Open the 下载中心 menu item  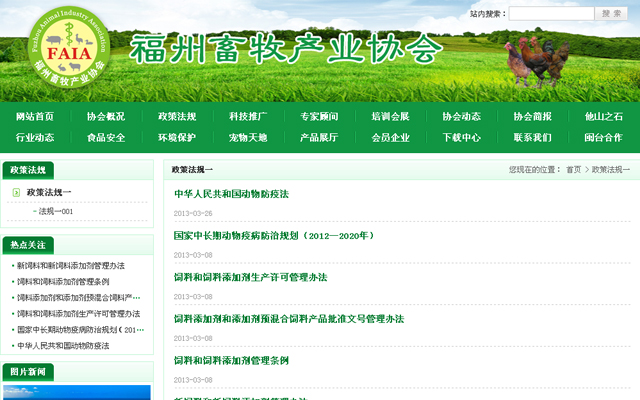(x=461, y=138)
